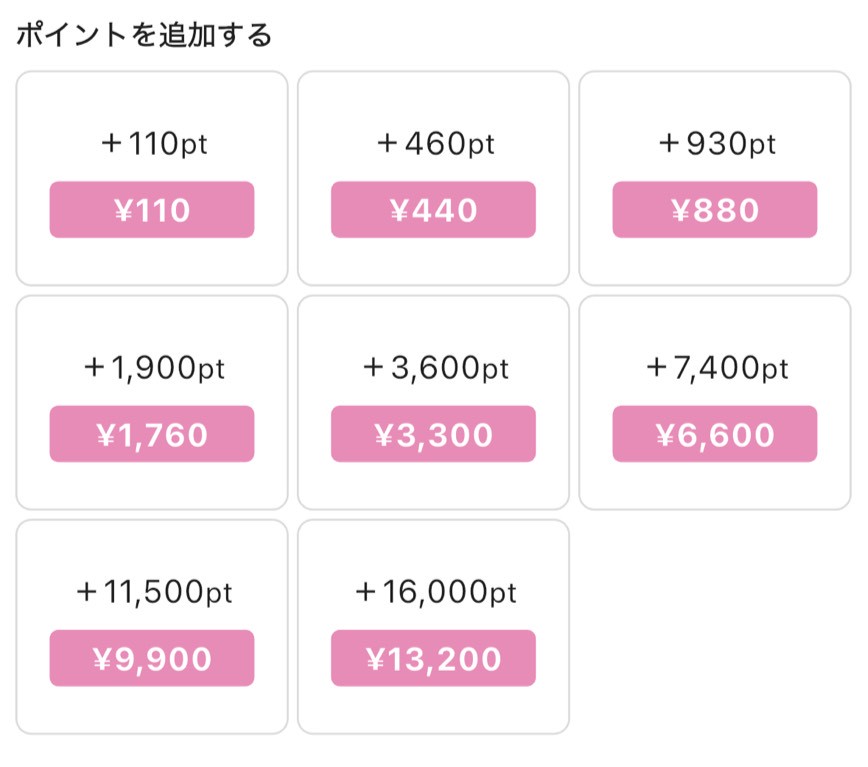
Task: Click the +110pt label text
Action: pos(153,145)
